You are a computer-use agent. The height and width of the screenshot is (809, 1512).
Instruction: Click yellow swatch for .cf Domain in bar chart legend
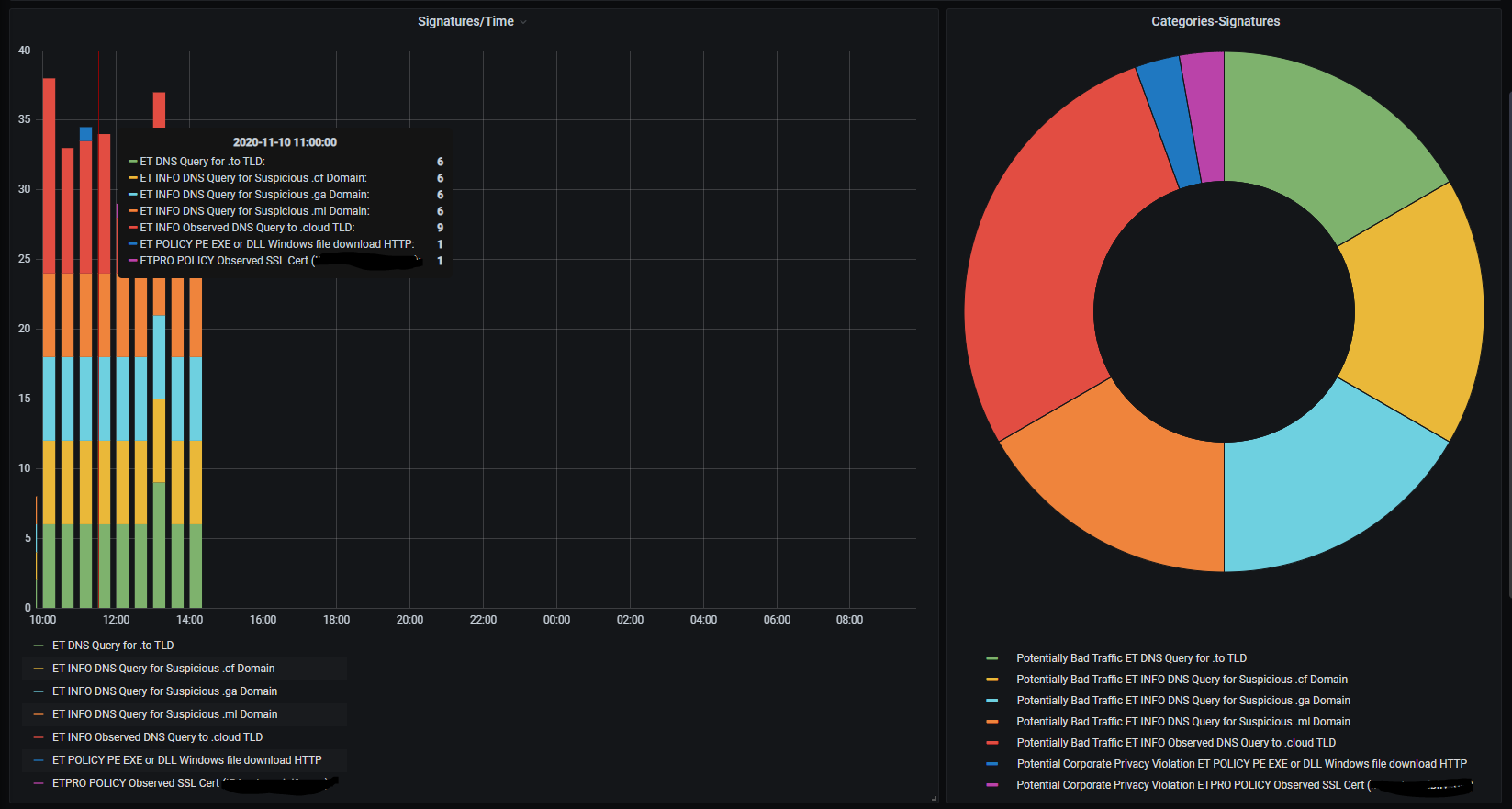39,669
